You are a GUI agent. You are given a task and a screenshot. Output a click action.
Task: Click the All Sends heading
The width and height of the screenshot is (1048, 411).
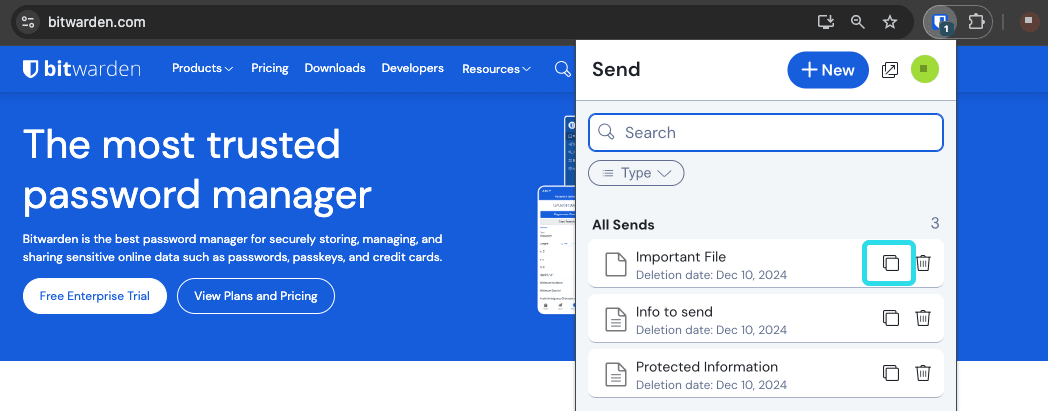point(624,225)
